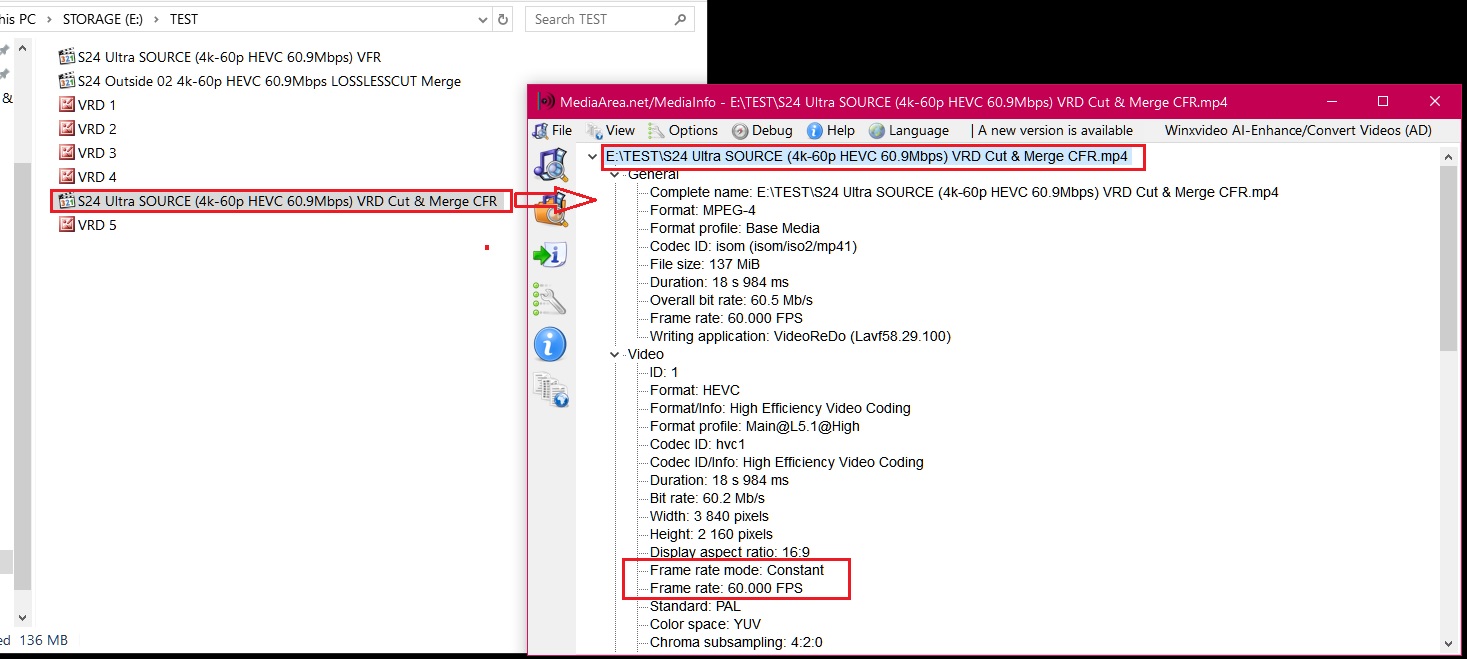Click the 'Format profile: Main@L5.1@High' row
This screenshot has height=659, width=1467.
(x=755, y=426)
